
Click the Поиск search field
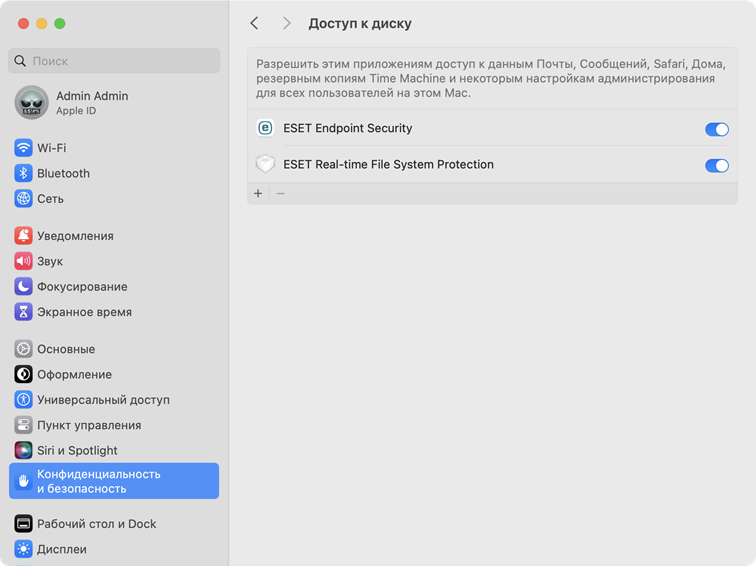114,61
